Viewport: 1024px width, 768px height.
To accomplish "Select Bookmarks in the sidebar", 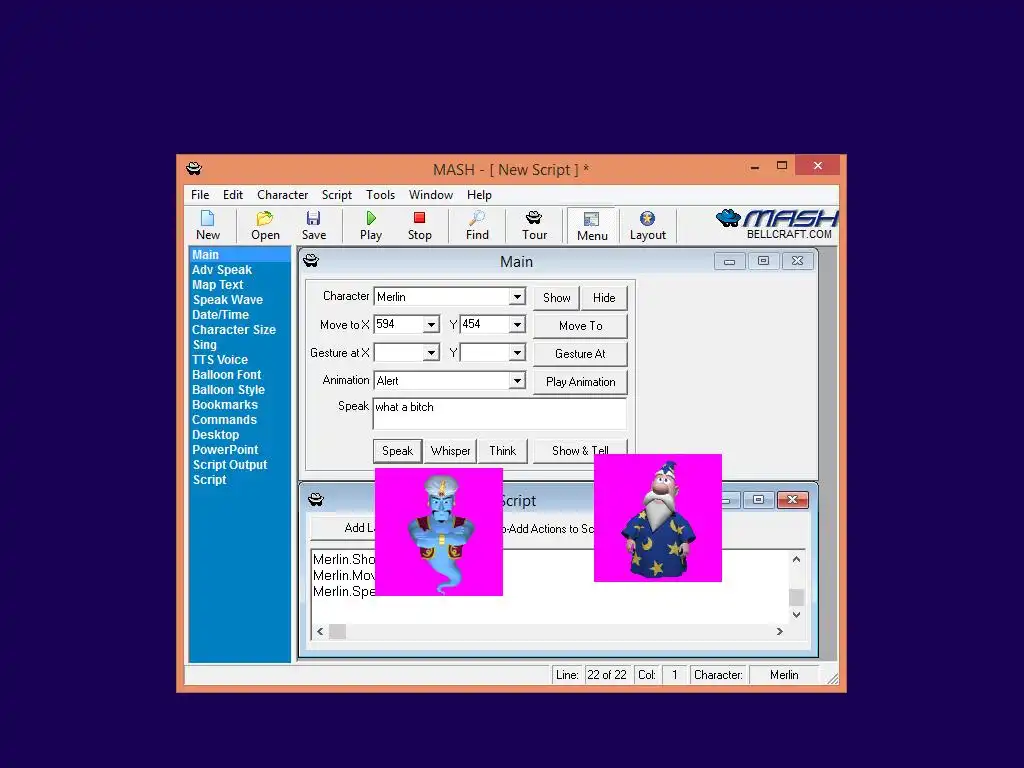I will [225, 405].
